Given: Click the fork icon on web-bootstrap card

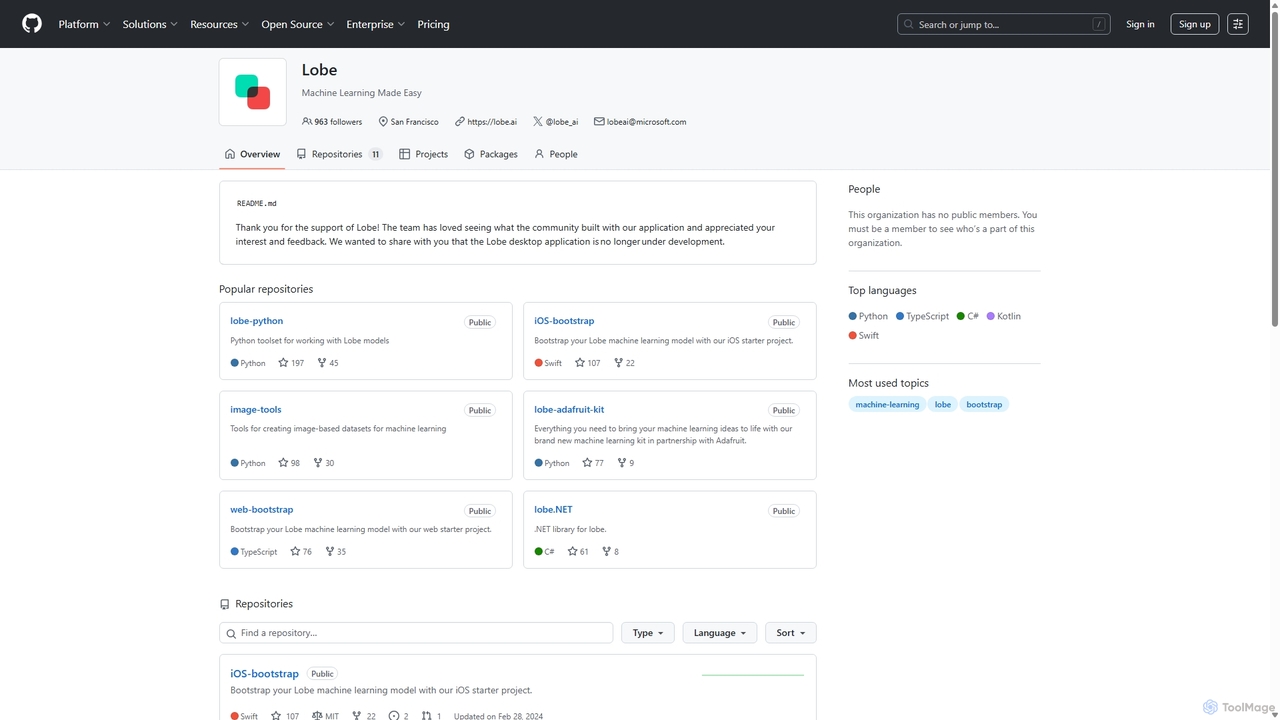Looking at the screenshot, I should [330, 551].
